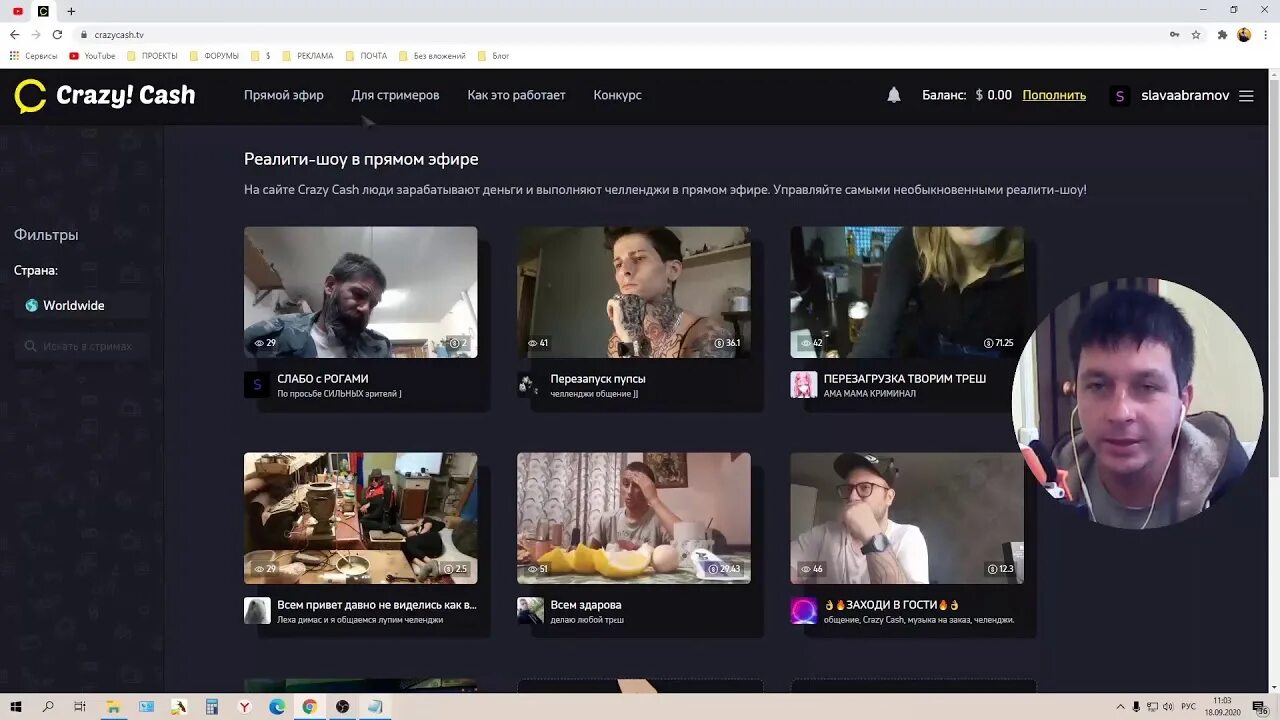The height and width of the screenshot is (720, 1280).
Task: Open the notifications bell
Action: 894,95
